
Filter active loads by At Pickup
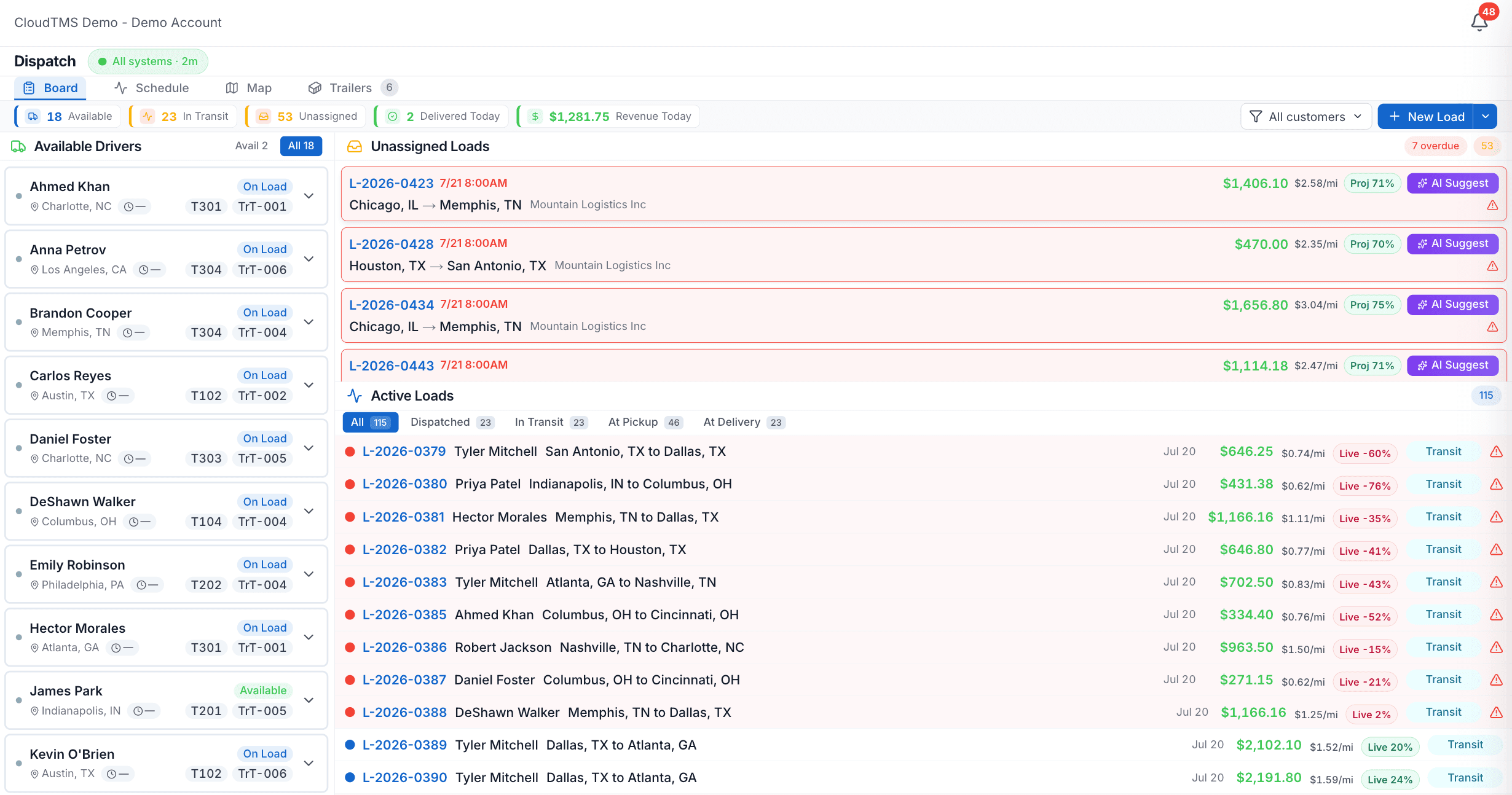645,422
